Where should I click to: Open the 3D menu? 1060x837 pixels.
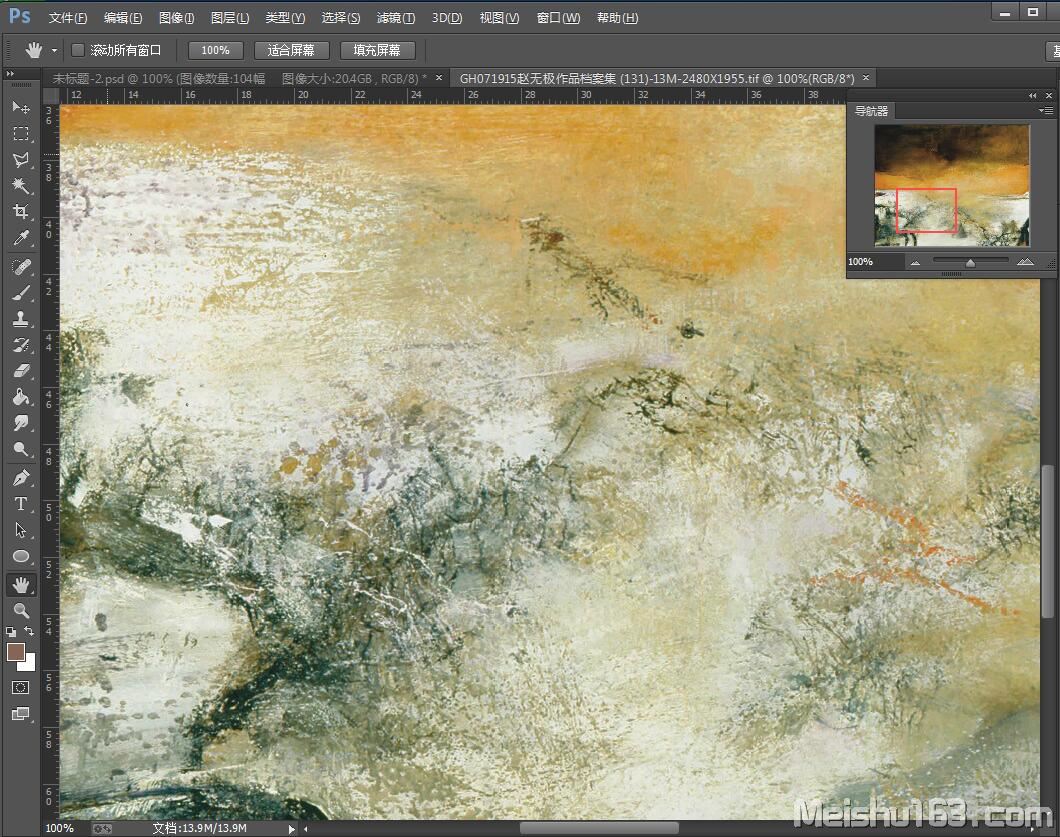(447, 18)
